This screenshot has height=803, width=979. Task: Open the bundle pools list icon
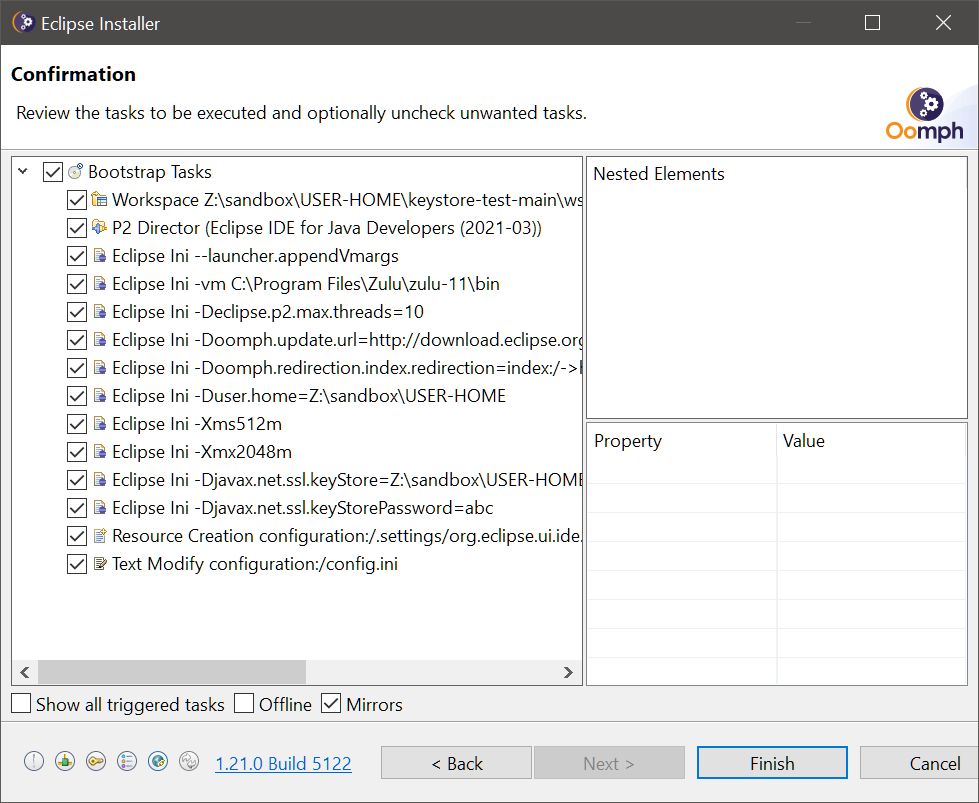pos(127,761)
